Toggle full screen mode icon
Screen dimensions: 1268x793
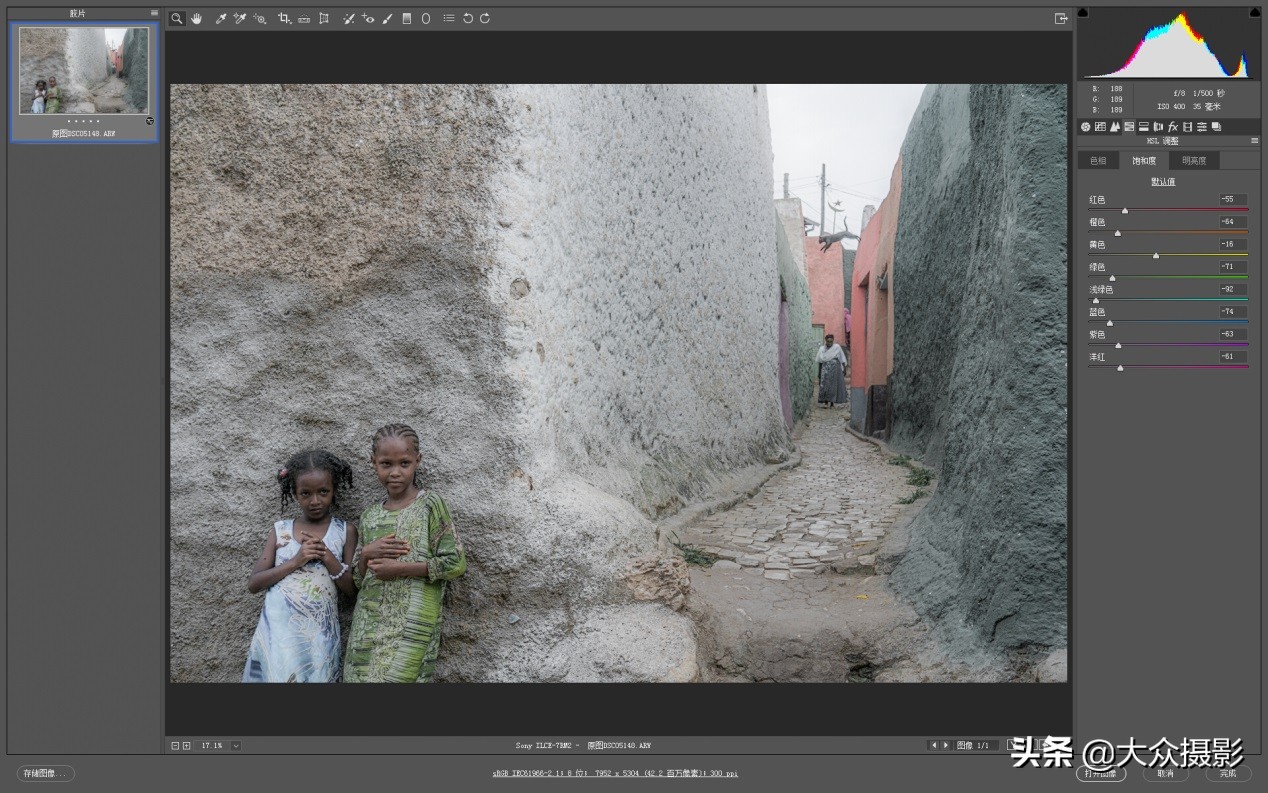click(1061, 18)
